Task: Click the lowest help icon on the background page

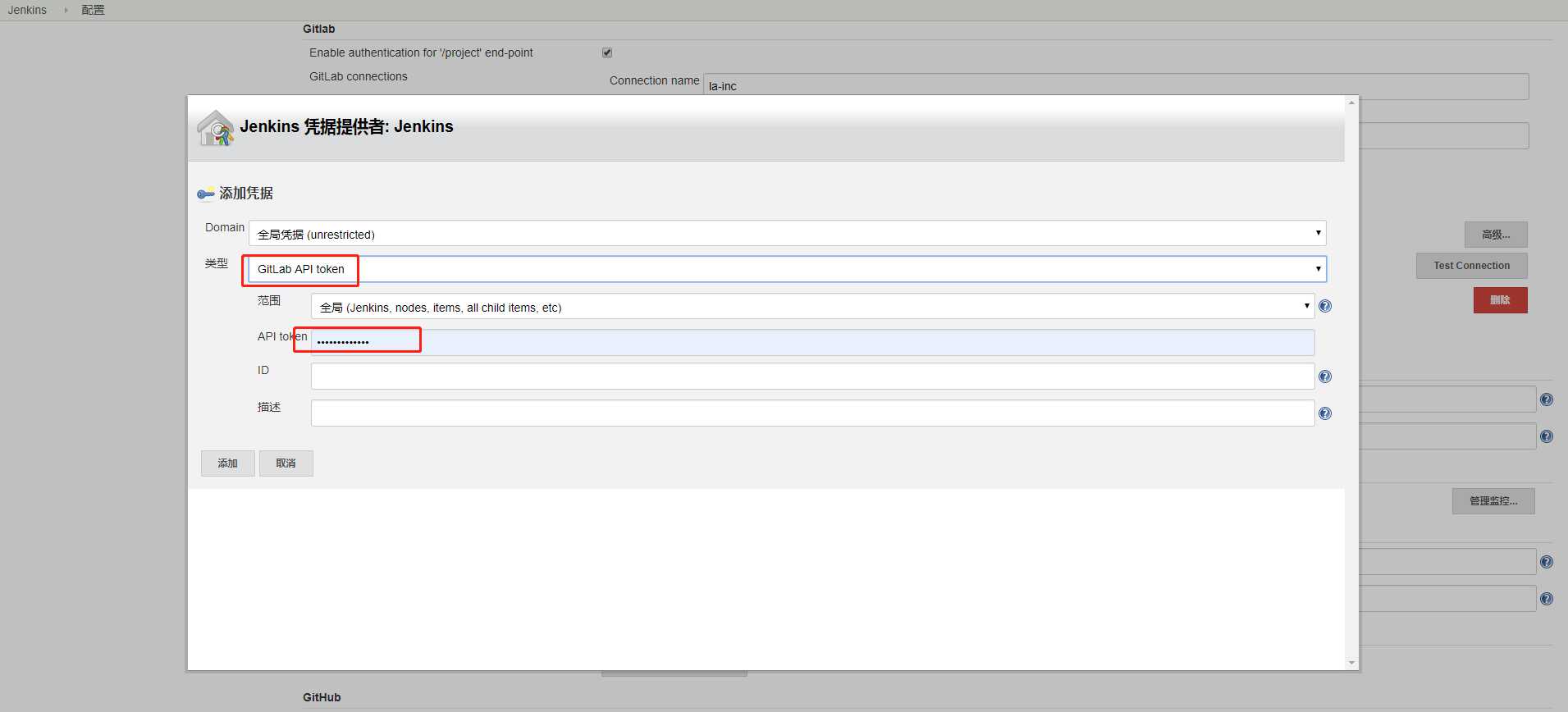Action: (1547, 599)
